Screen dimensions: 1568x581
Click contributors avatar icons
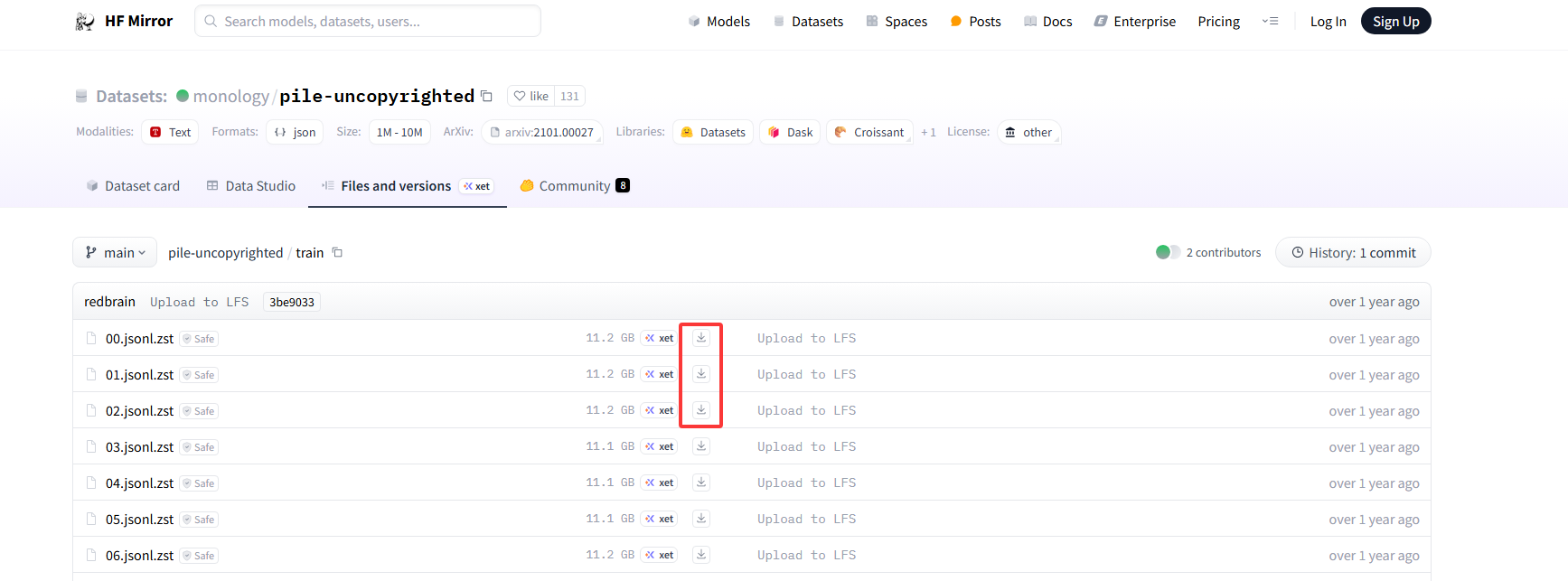click(x=1168, y=252)
